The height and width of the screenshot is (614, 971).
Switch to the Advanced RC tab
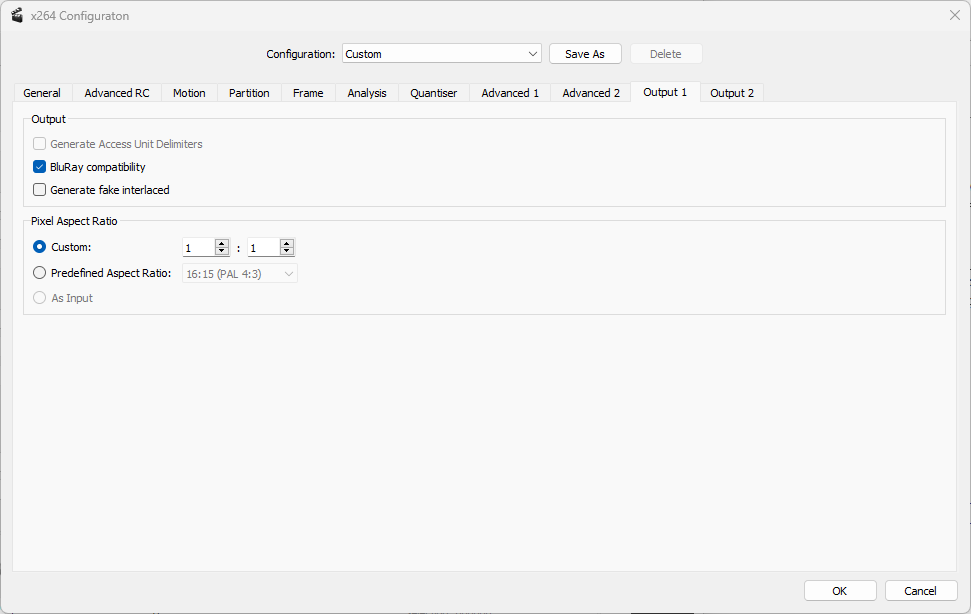(x=117, y=93)
